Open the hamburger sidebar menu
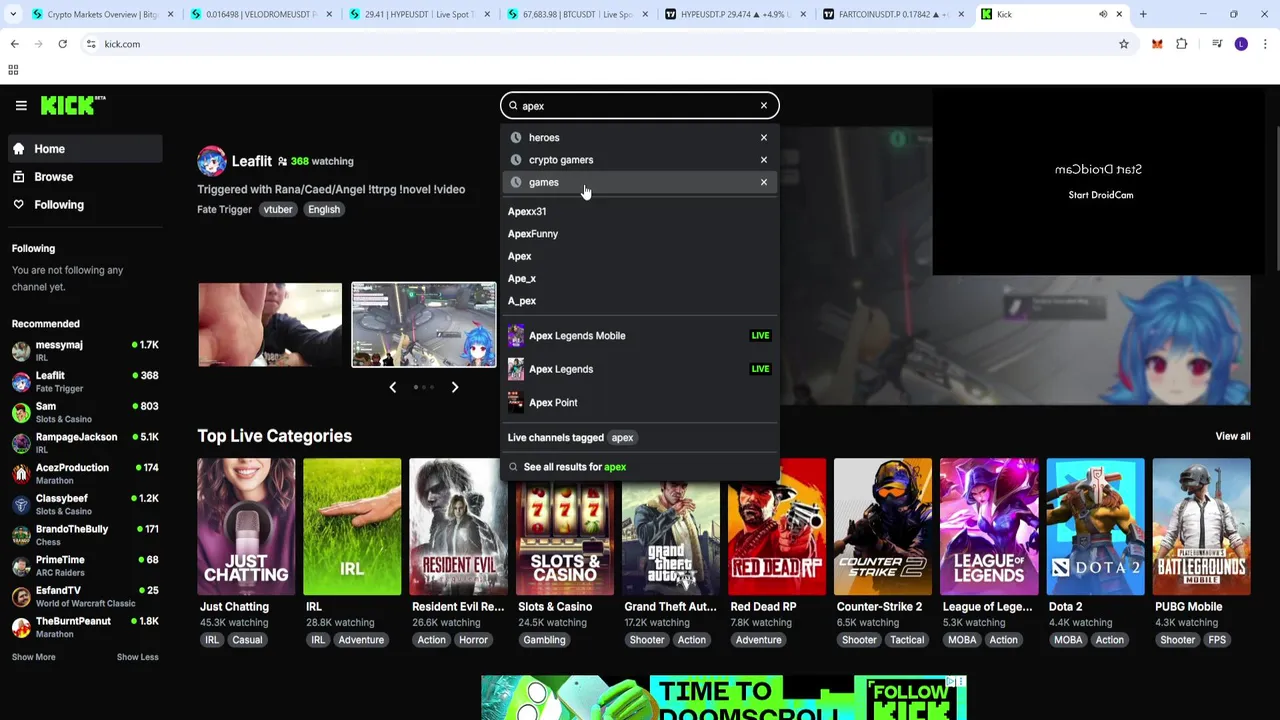 [x=21, y=105]
